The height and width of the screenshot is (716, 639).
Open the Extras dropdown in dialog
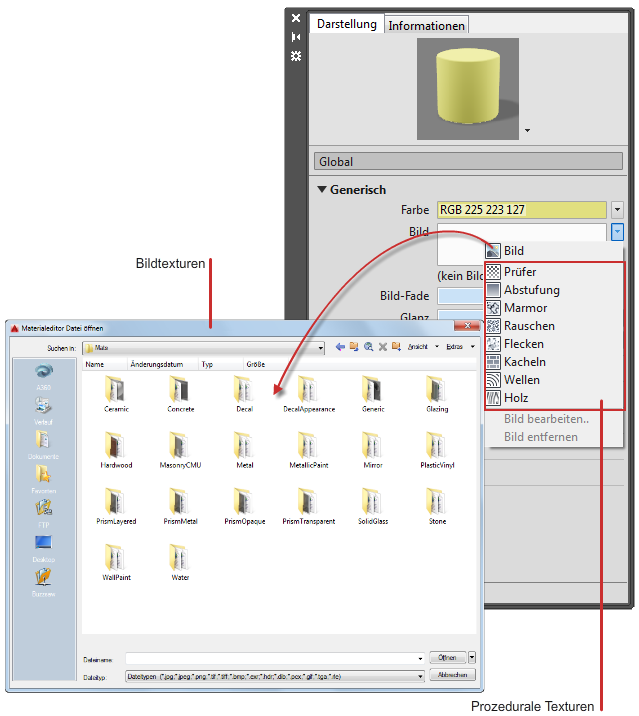pos(473,347)
